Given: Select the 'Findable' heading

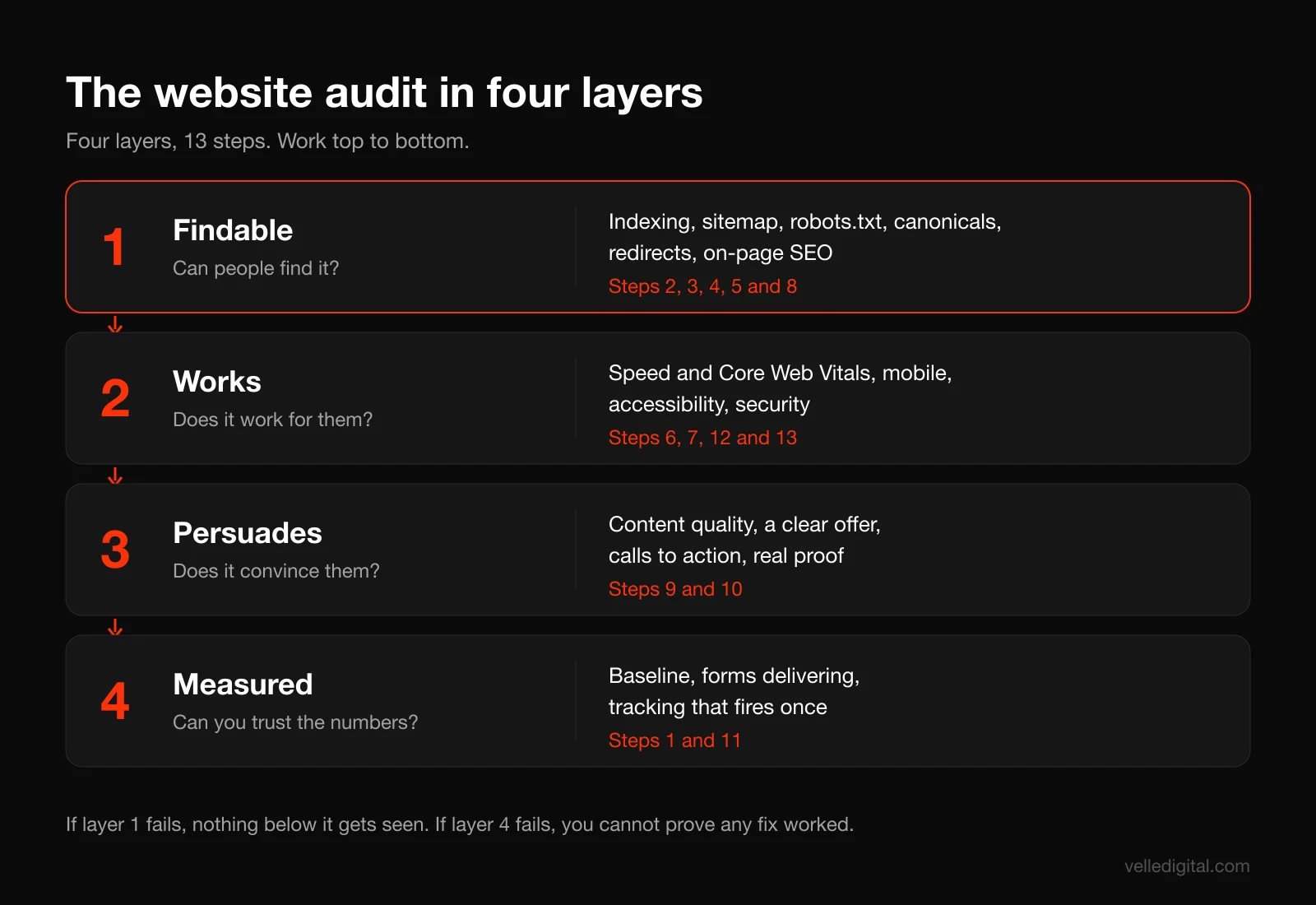Looking at the screenshot, I should [x=233, y=230].
